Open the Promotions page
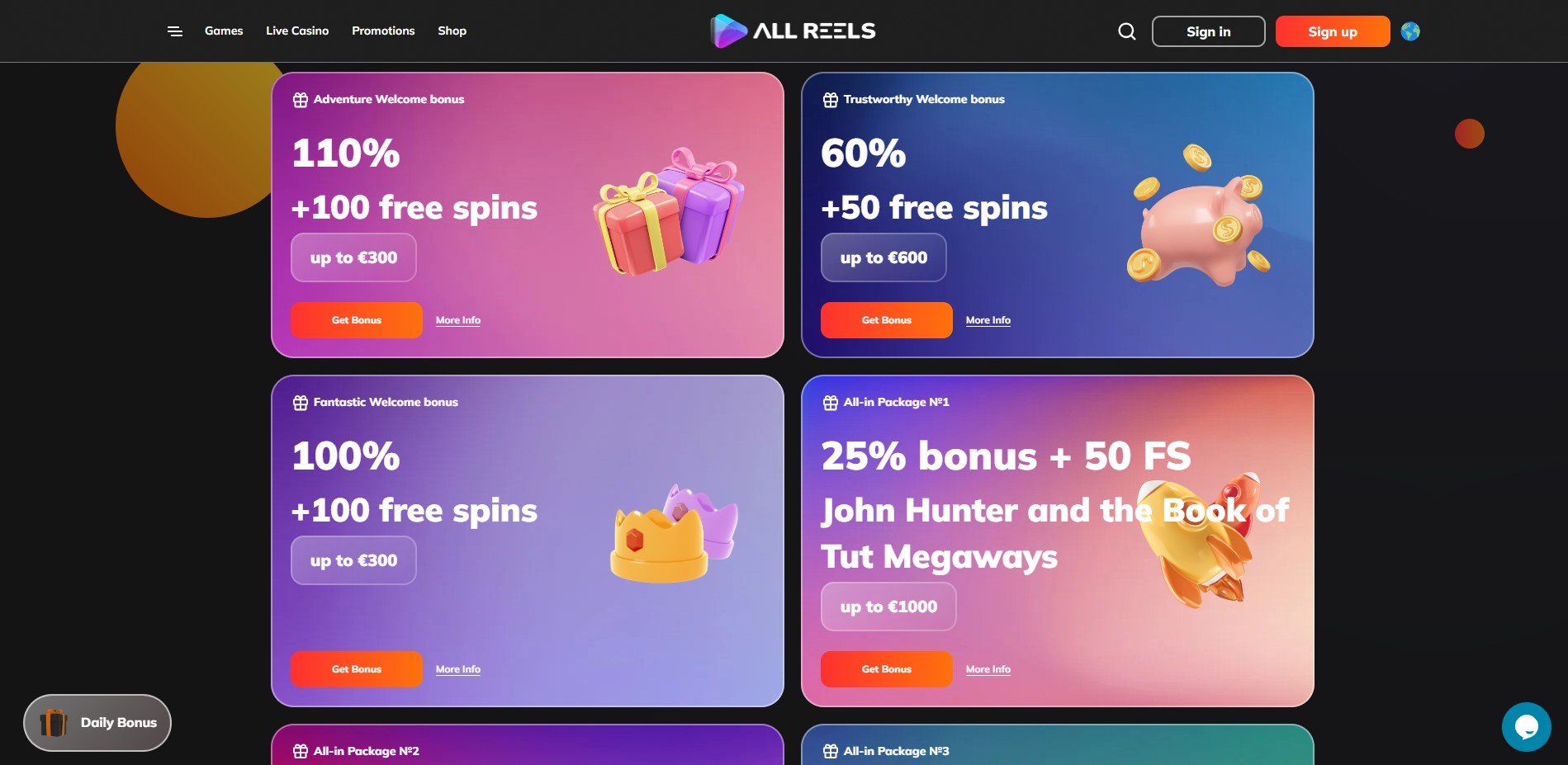1568x765 pixels. point(383,31)
